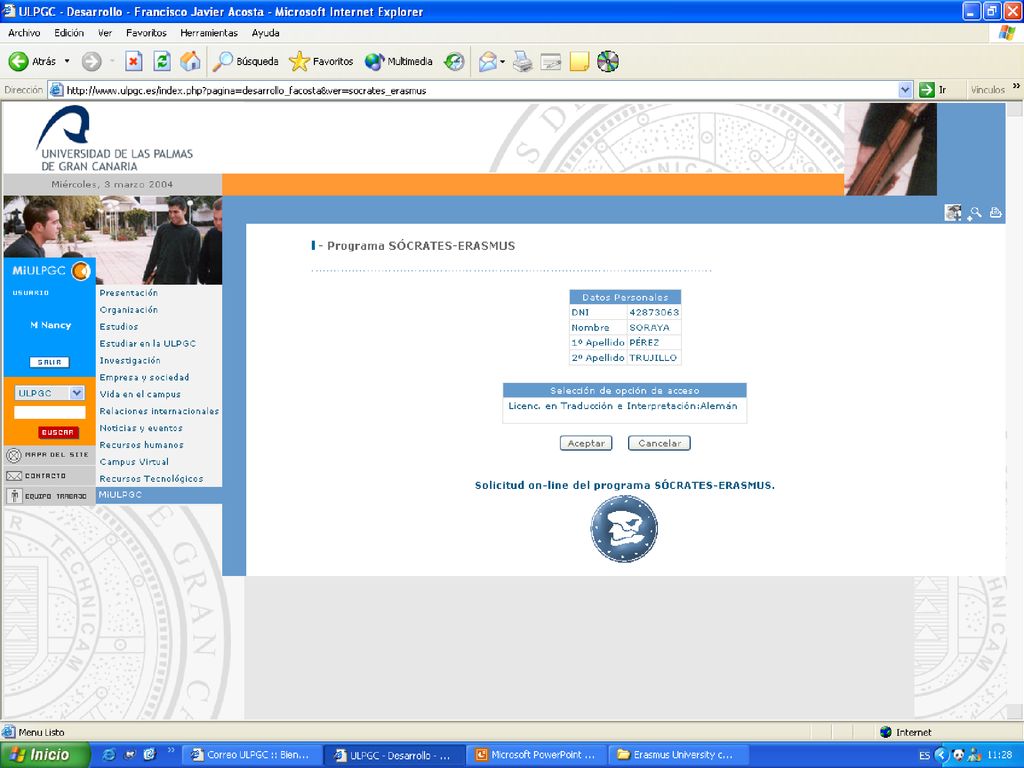The image size is (1024, 768).
Task: Open the Herramientas menu
Action: point(209,33)
